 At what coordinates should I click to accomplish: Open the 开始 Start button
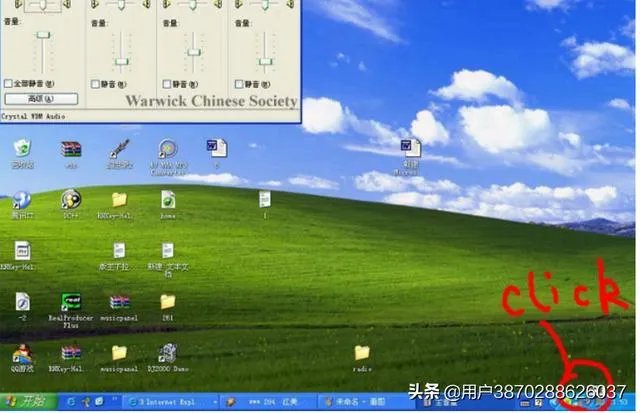29,402
